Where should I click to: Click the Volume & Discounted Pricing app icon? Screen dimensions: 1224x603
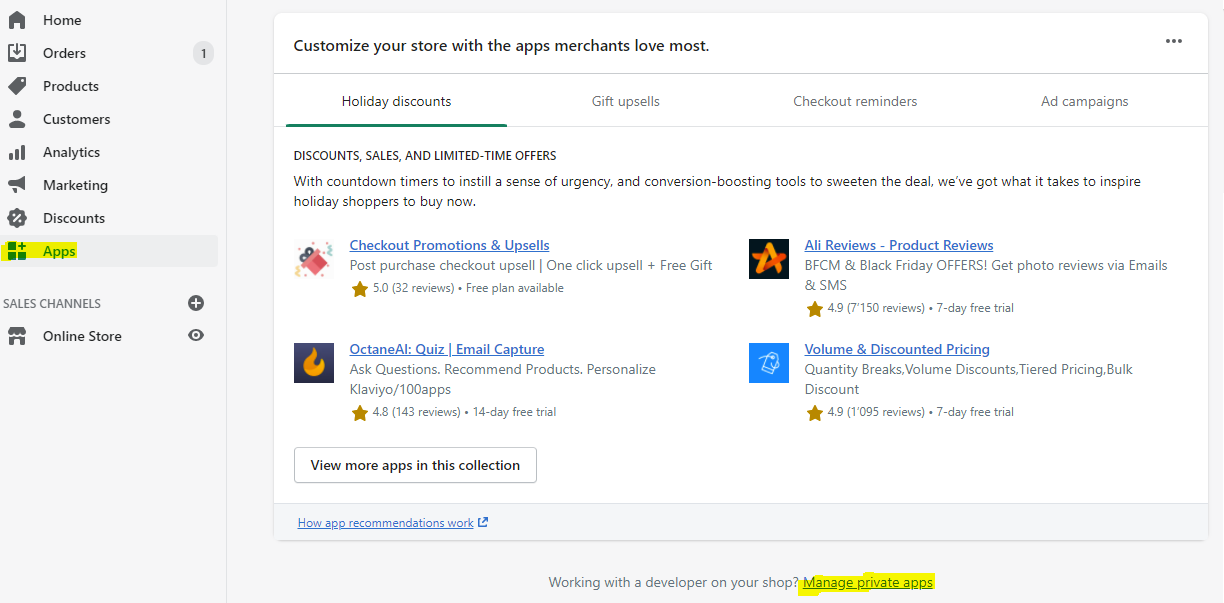tap(769, 363)
